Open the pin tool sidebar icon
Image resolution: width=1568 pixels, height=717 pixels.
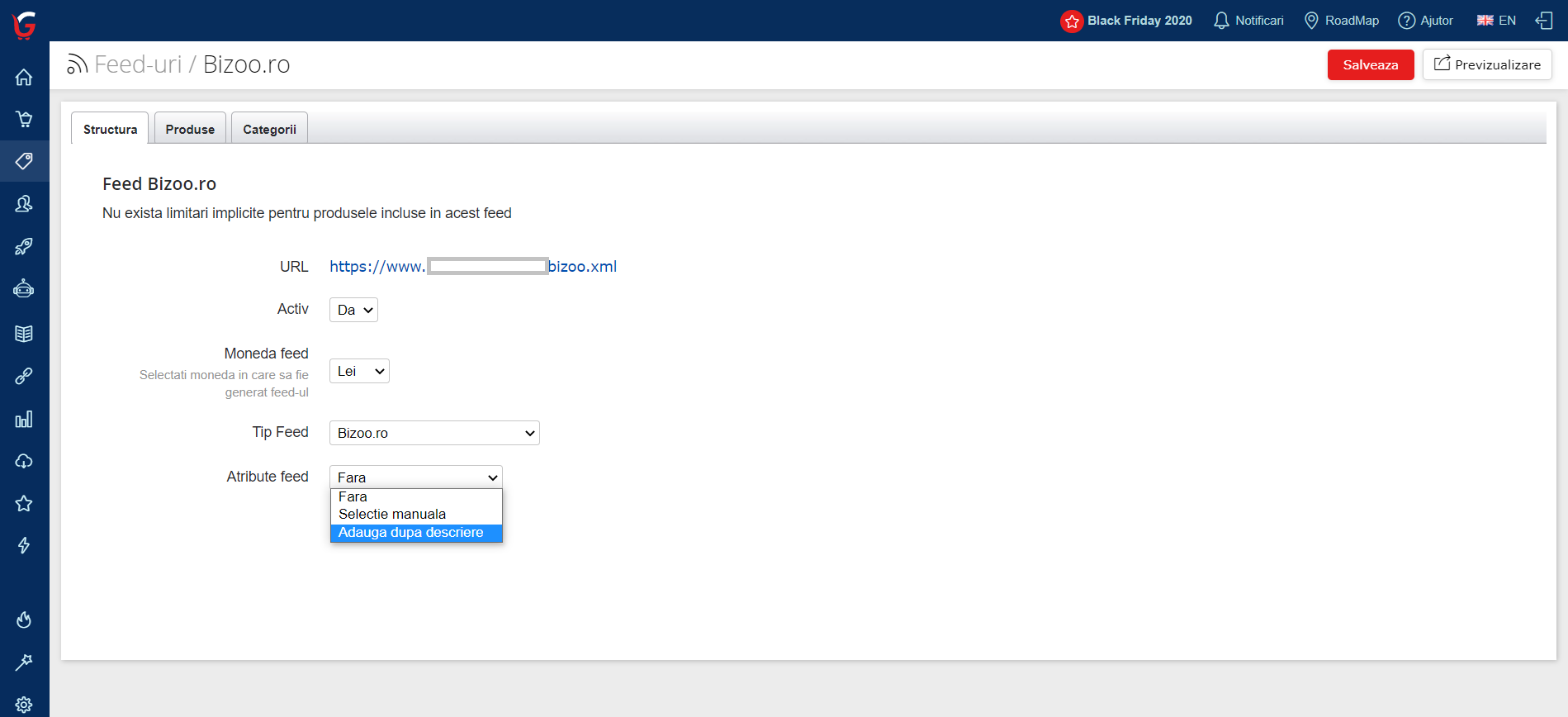click(24, 662)
